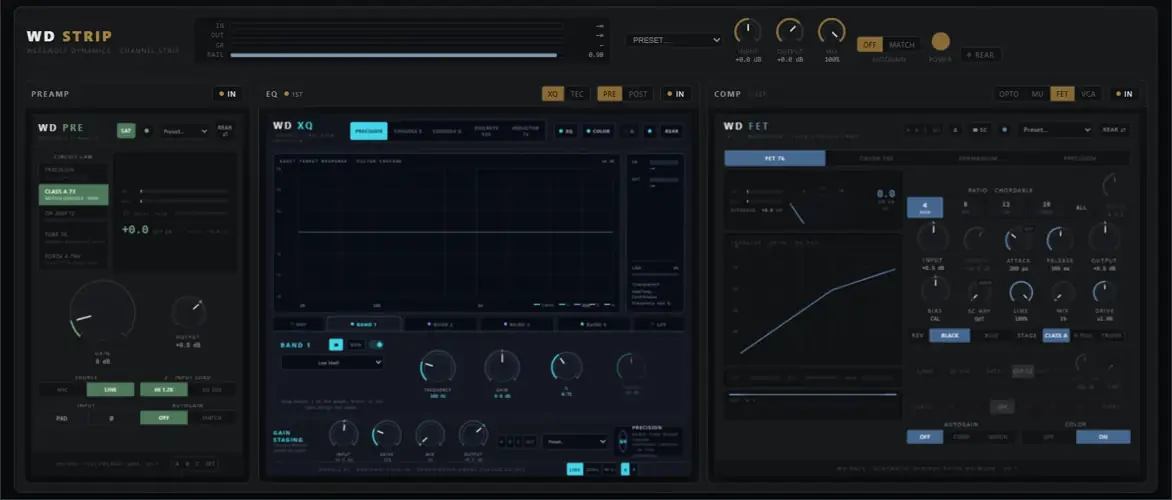This screenshot has height=500, width=1172.
Task: Turn the top bar INPUT knob
Action: pos(747,31)
